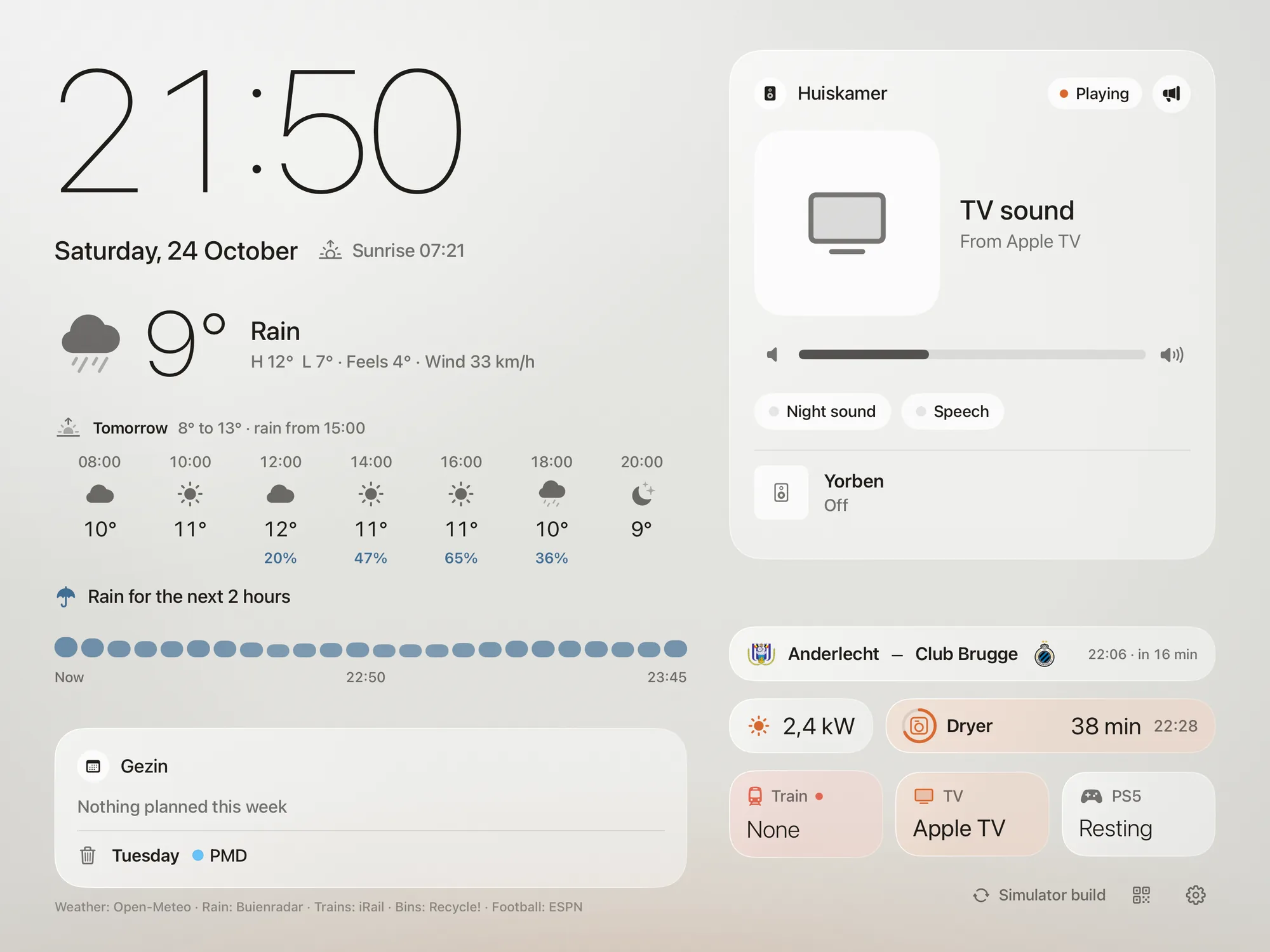This screenshot has width=1270, height=952.
Task: Click the Gezin calendar icon
Action: (x=93, y=766)
